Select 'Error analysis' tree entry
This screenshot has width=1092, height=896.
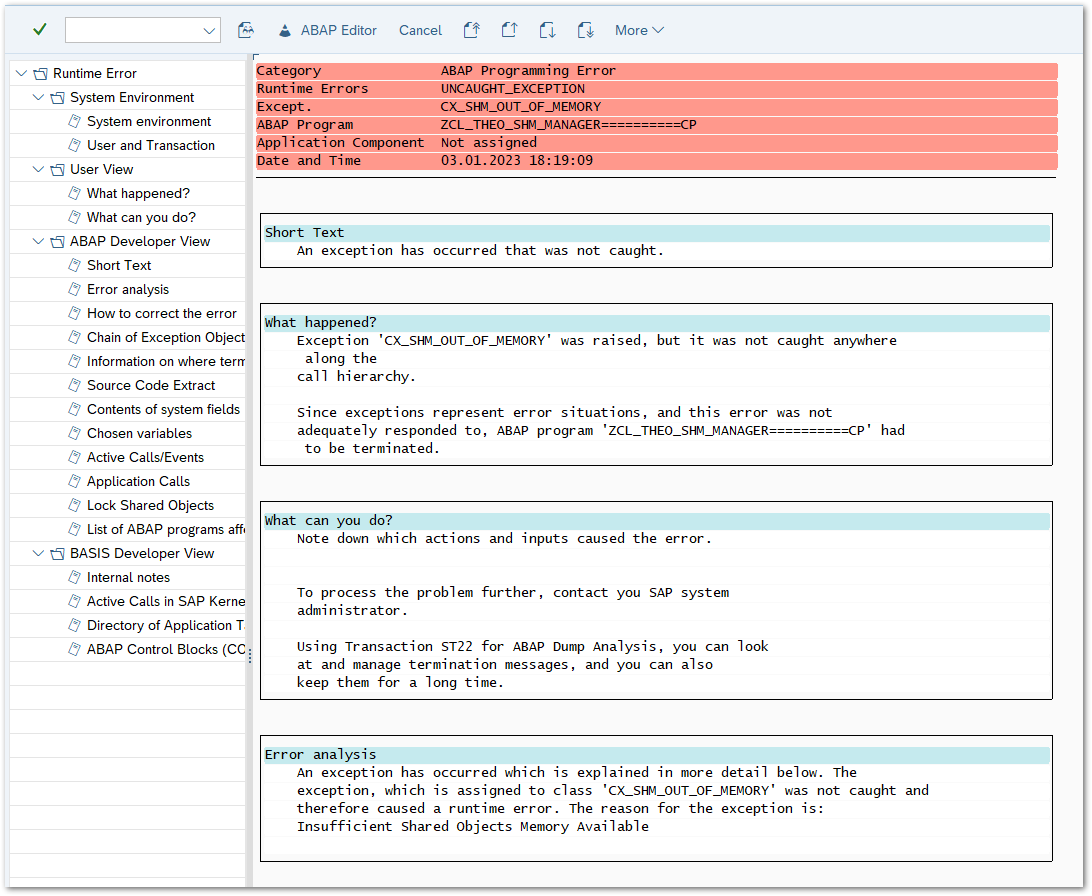pos(128,289)
